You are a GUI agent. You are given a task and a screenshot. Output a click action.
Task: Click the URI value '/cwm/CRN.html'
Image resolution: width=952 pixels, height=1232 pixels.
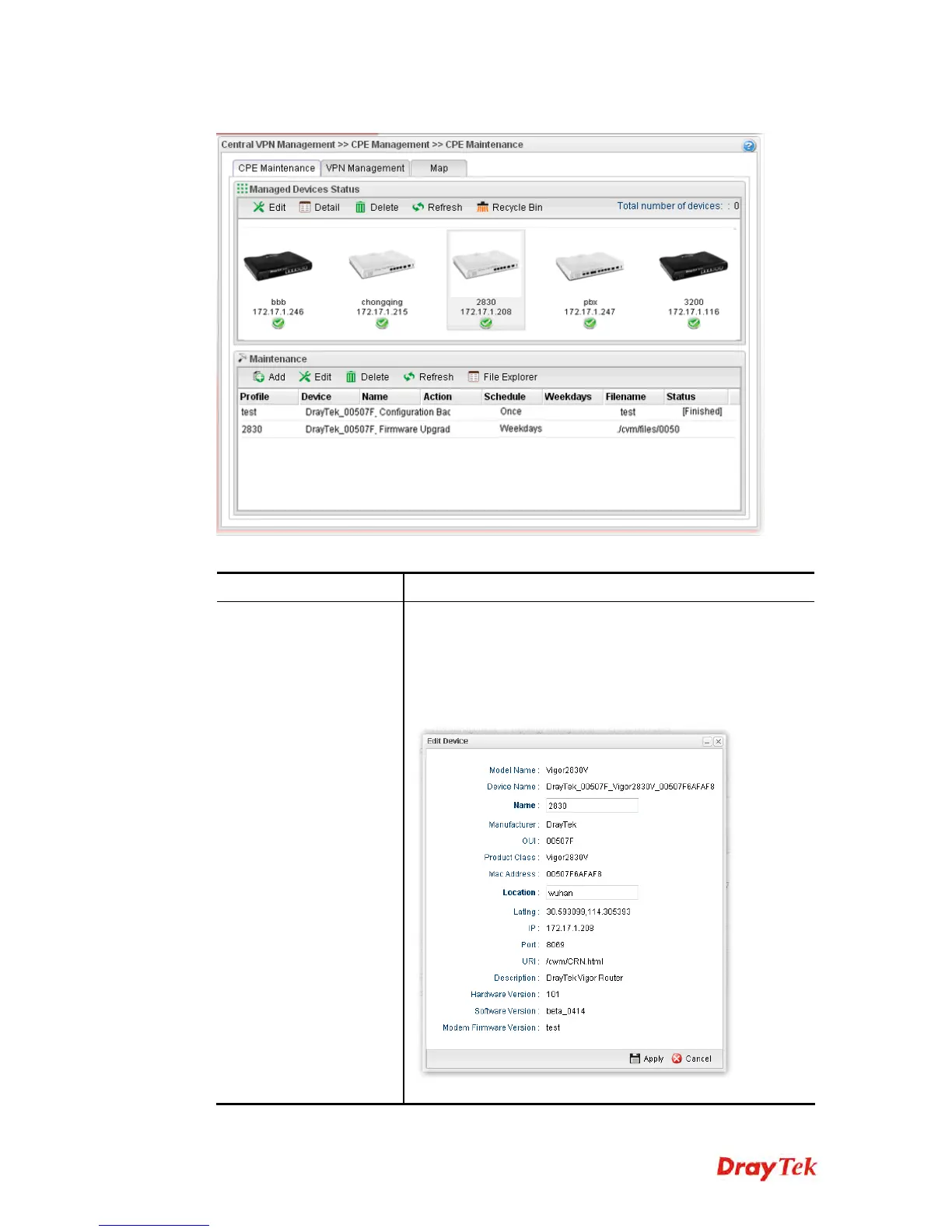pyautogui.click(x=575, y=961)
